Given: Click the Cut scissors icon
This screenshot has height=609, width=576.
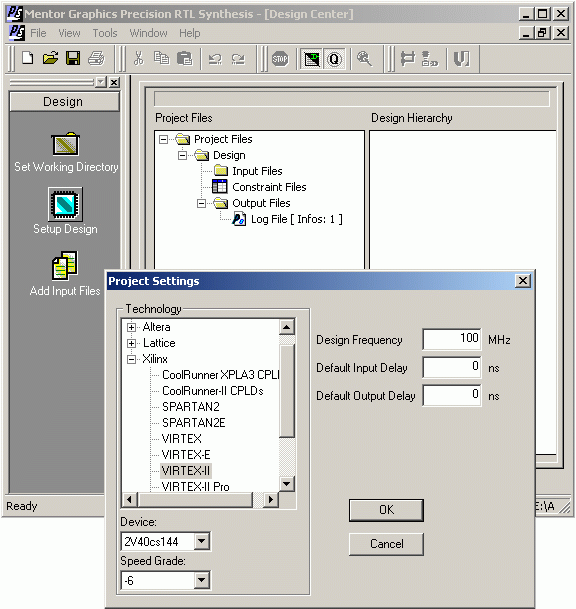Looking at the screenshot, I should (138, 59).
